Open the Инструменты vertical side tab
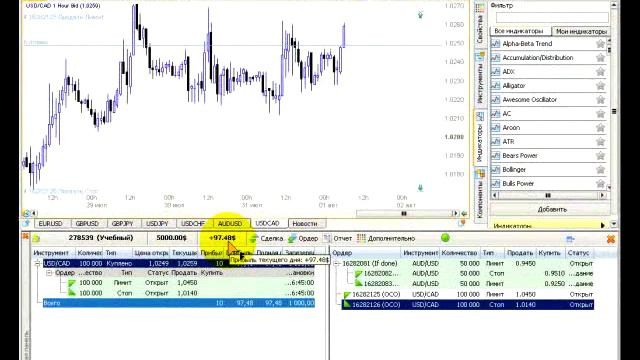 480,78
